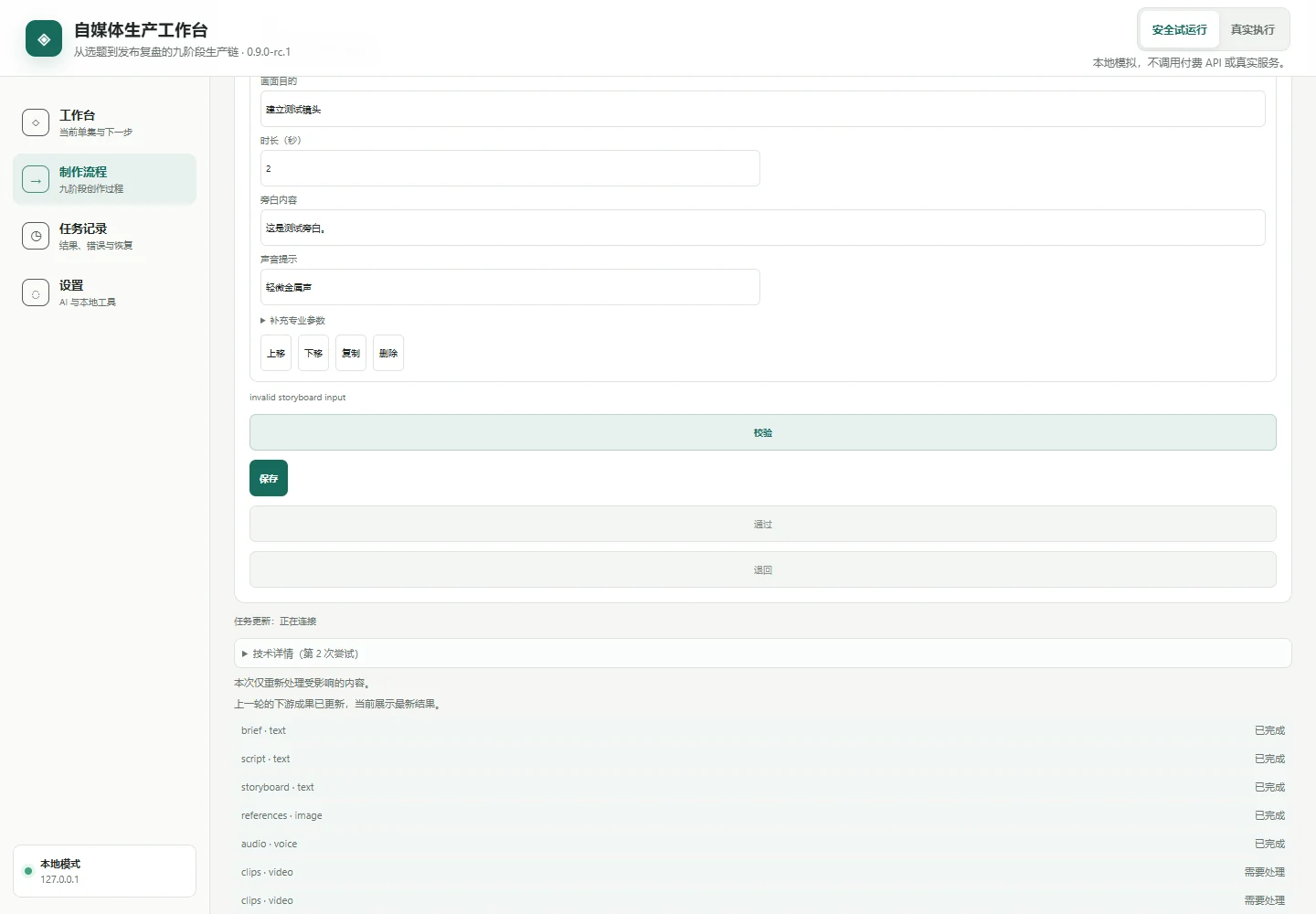
Task: Click the 127.0.0.1 address text
Action: [59, 879]
